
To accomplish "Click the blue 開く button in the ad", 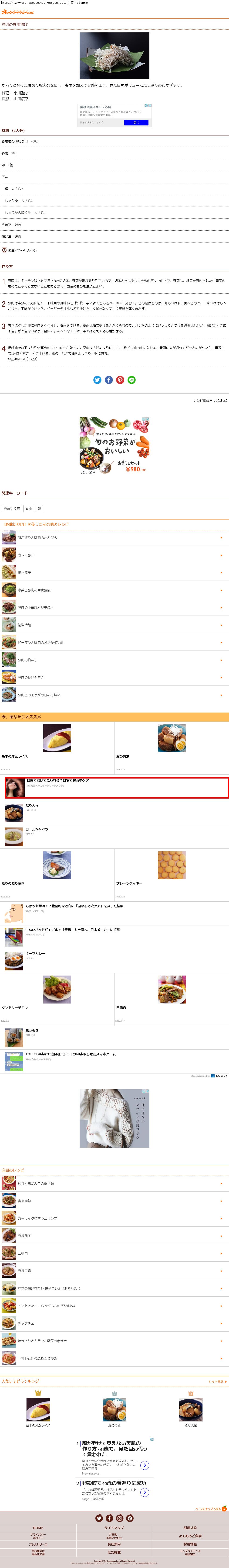I will [136, 122].
